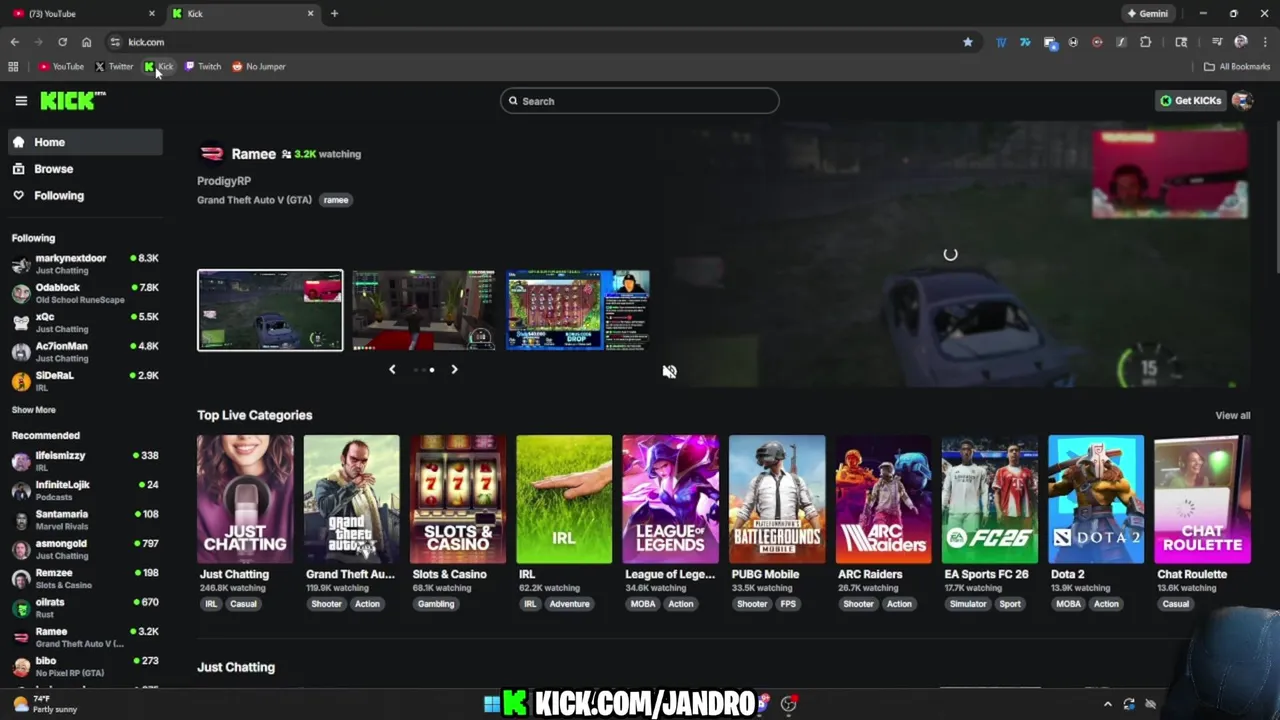This screenshot has width=1280, height=720.
Task: Select the slots stream thumbnail
Action: point(578,310)
